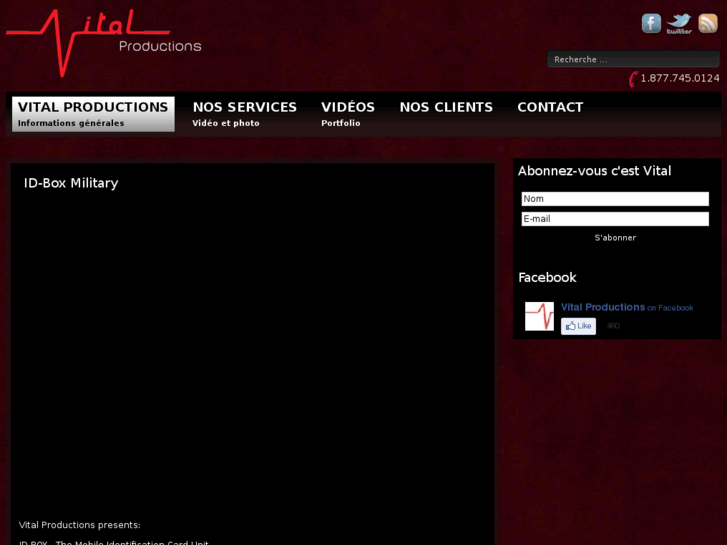727x545 pixels.
Task: Click the 'Facebook' widget heading
Action: [x=547, y=277]
